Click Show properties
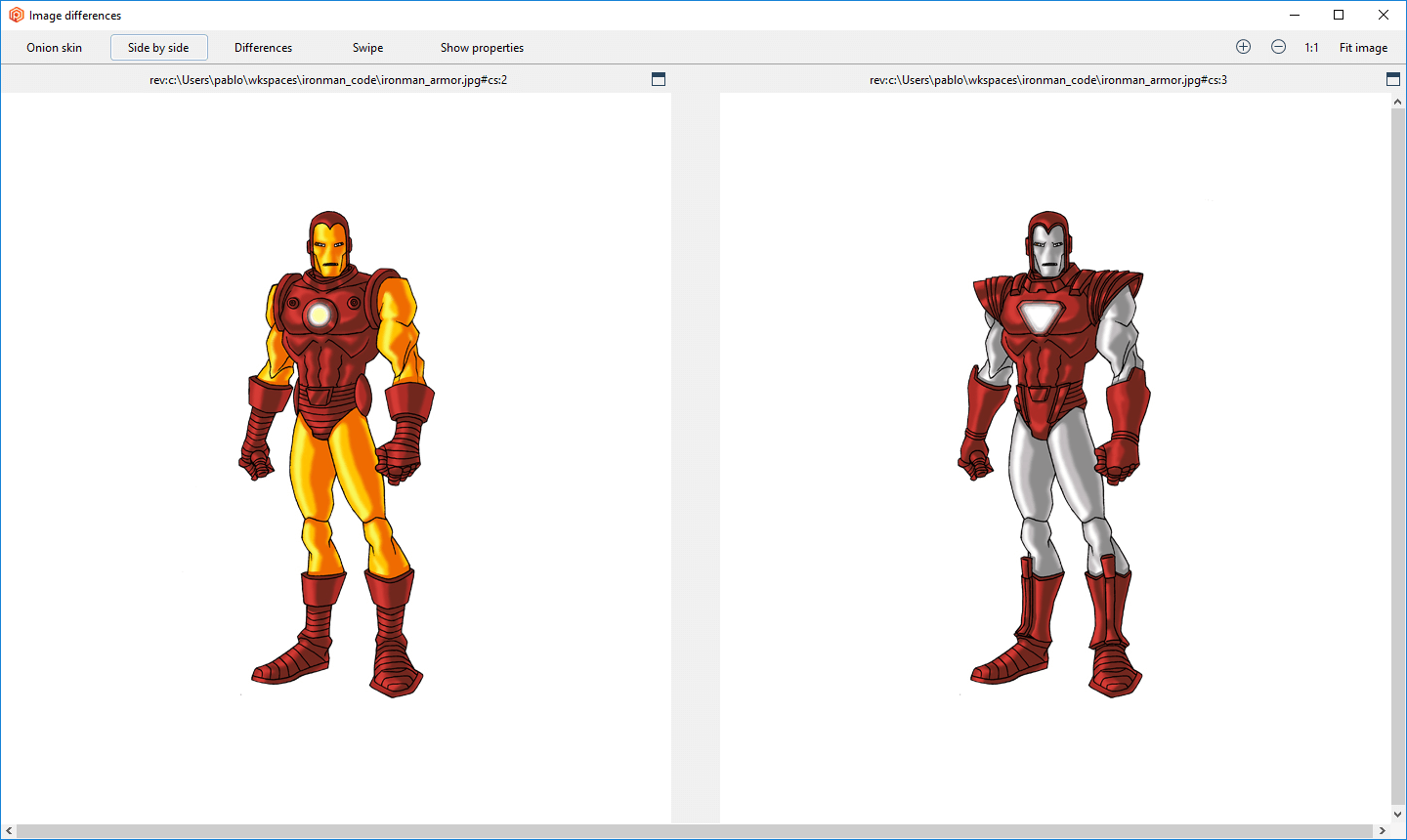 [x=482, y=48]
